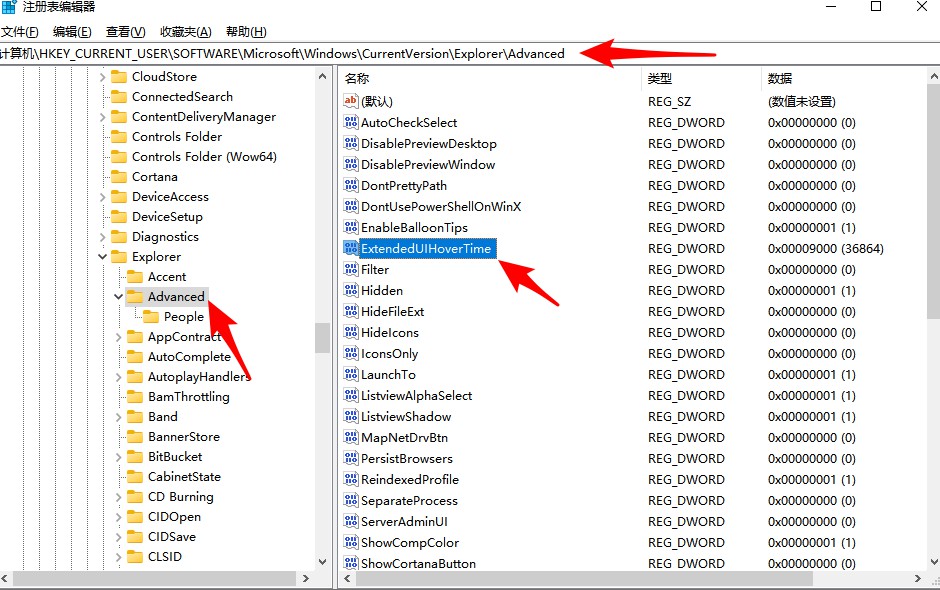Click the registry path address bar

pyautogui.click(x=470, y=54)
